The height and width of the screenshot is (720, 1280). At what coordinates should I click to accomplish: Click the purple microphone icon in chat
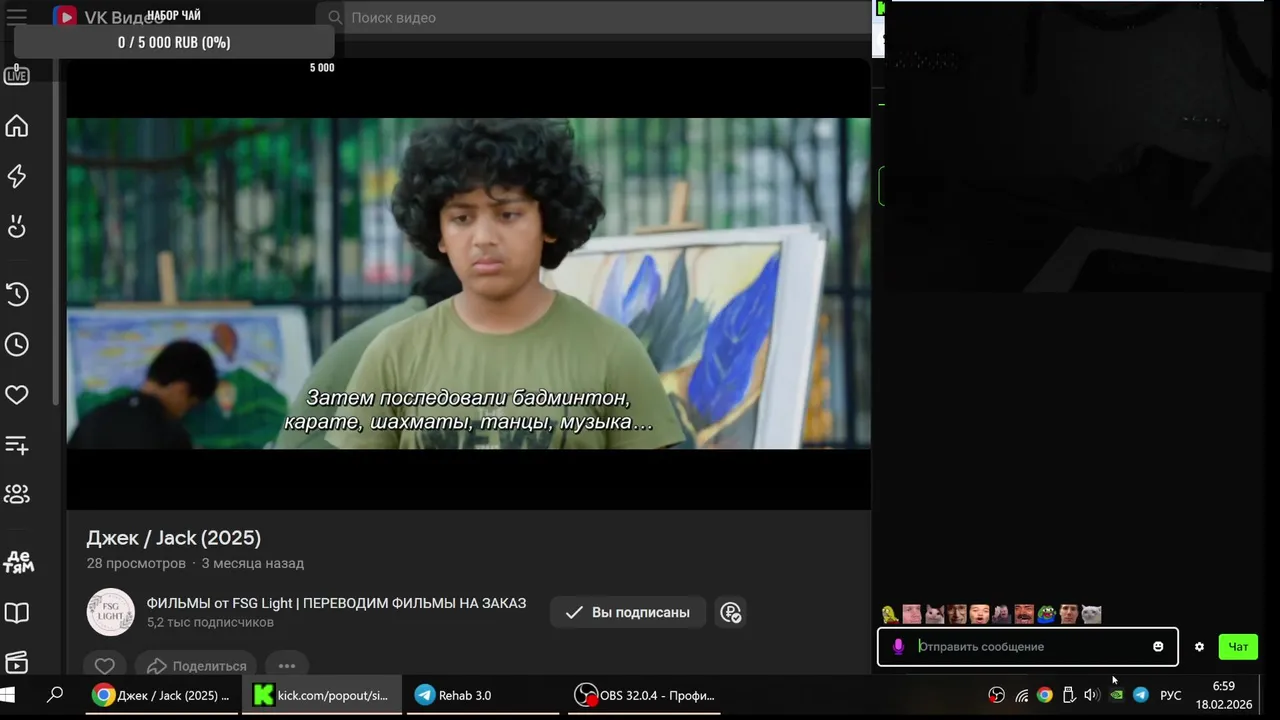click(x=898, y=647)
